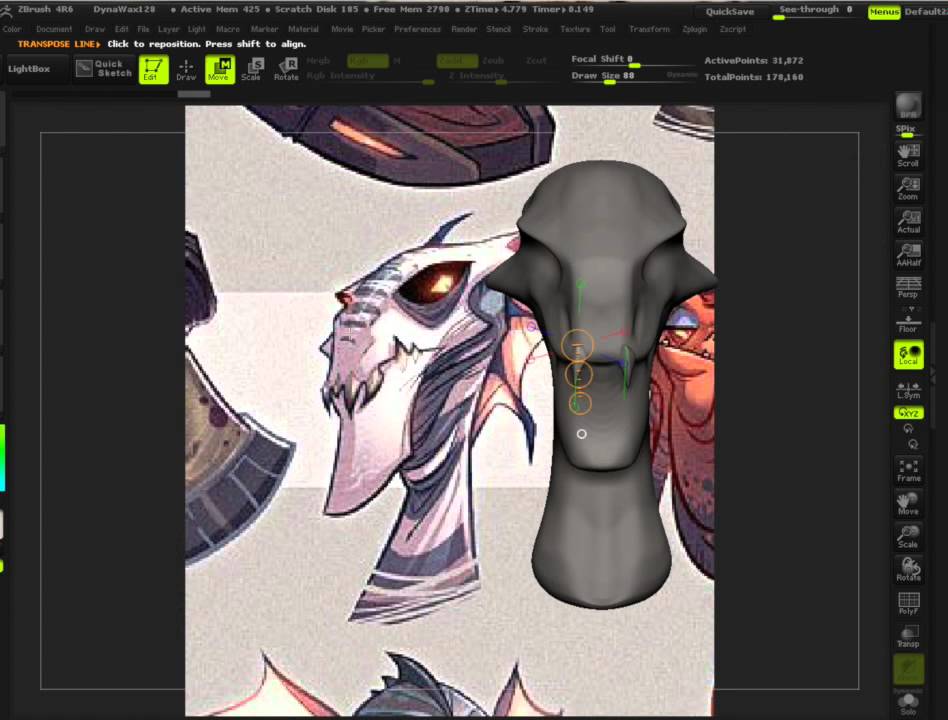Toggle the Zadd button
Image resolution: width=948 pixels, height=720 pixels.
click(x=457, y=60)
